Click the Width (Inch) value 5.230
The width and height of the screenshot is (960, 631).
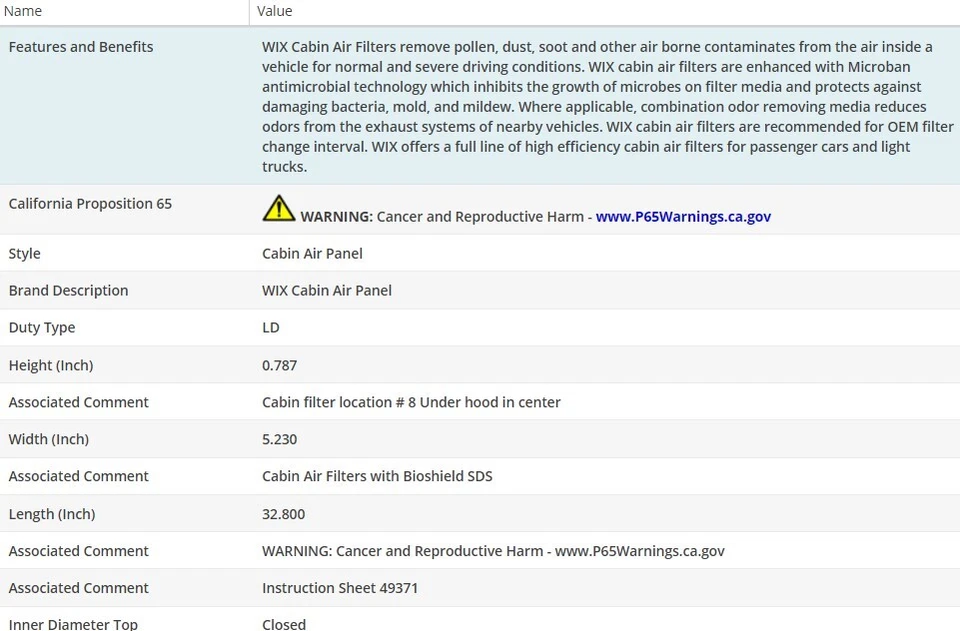click(x=280, y=440)
